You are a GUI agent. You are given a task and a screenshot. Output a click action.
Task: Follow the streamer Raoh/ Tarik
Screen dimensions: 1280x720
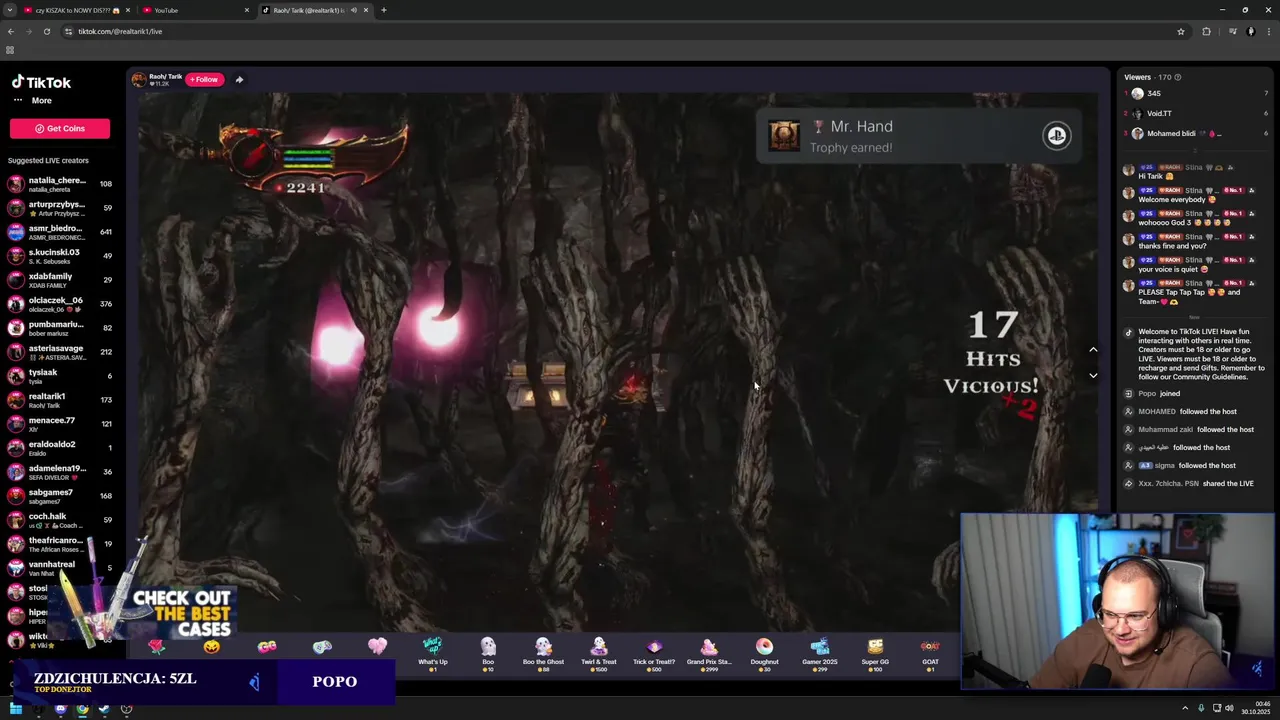pos(203,79)
